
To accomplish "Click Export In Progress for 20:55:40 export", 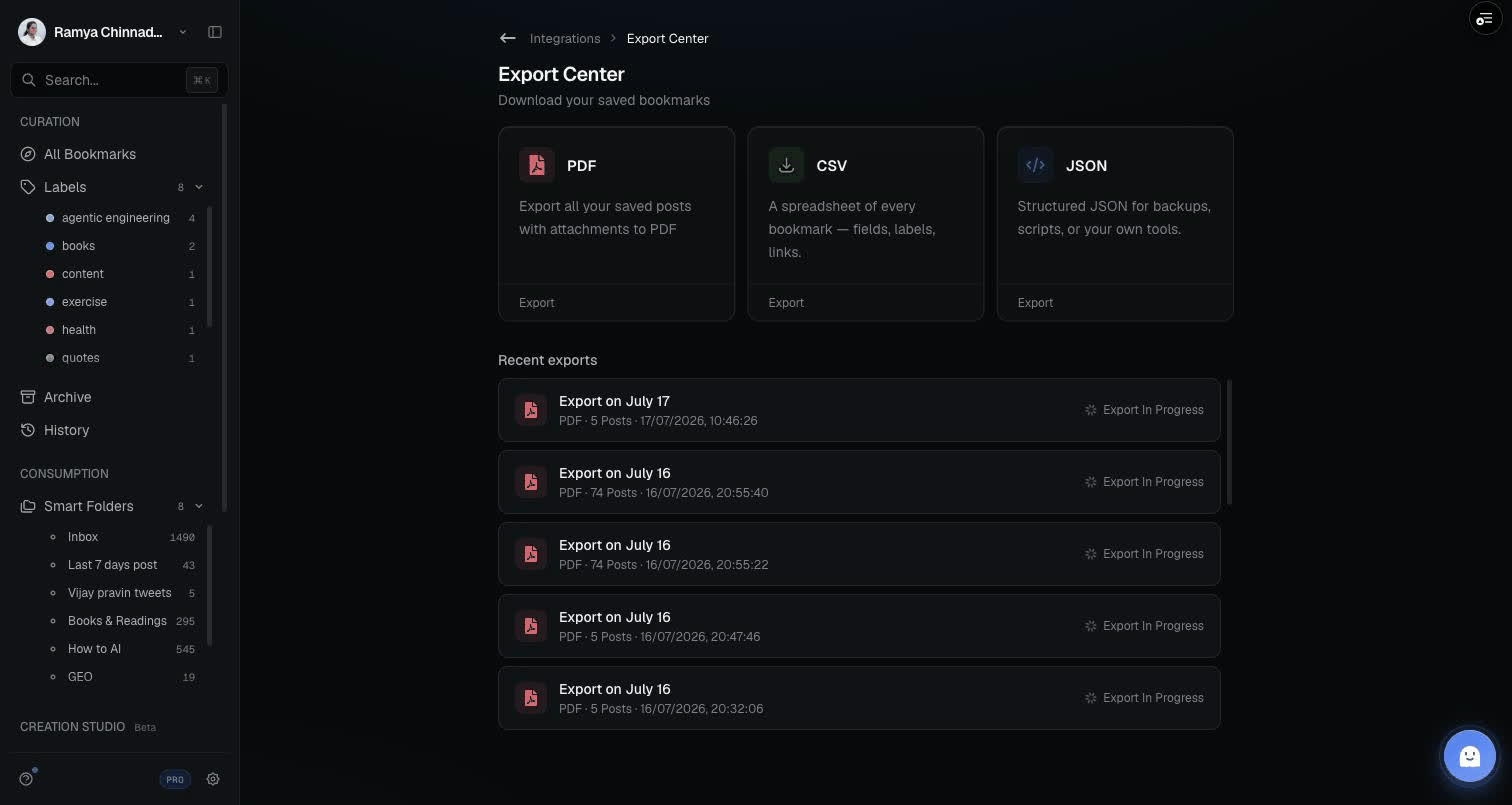I will coord(1153,482).
